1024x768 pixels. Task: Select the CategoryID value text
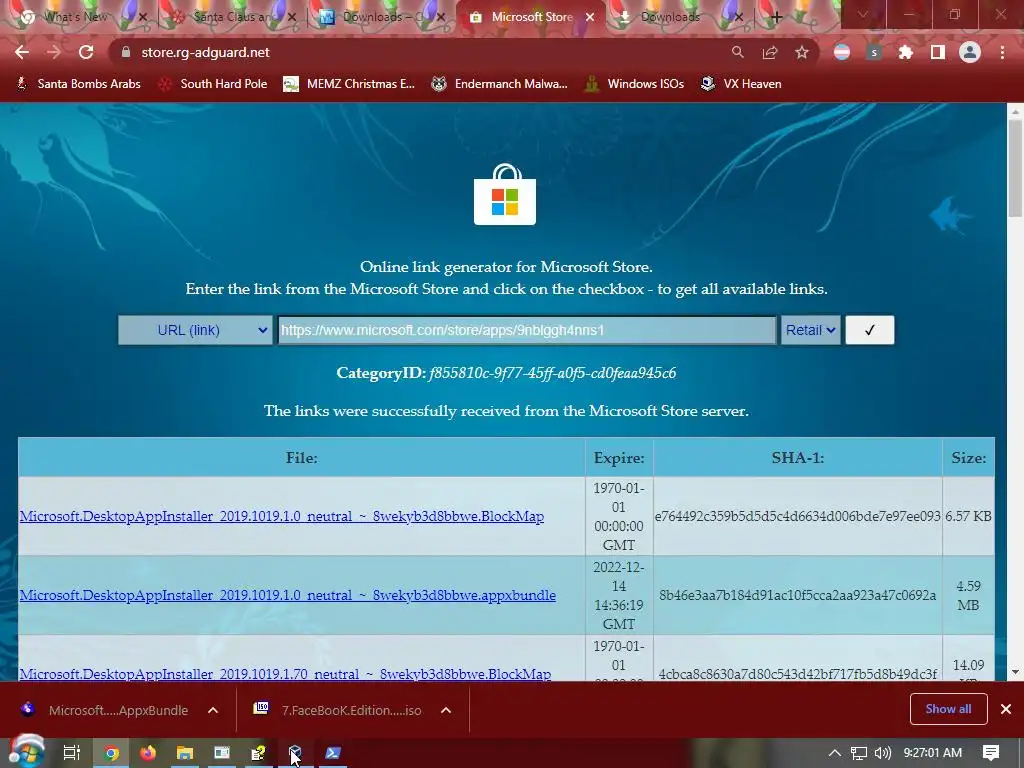tap(552, 373)
